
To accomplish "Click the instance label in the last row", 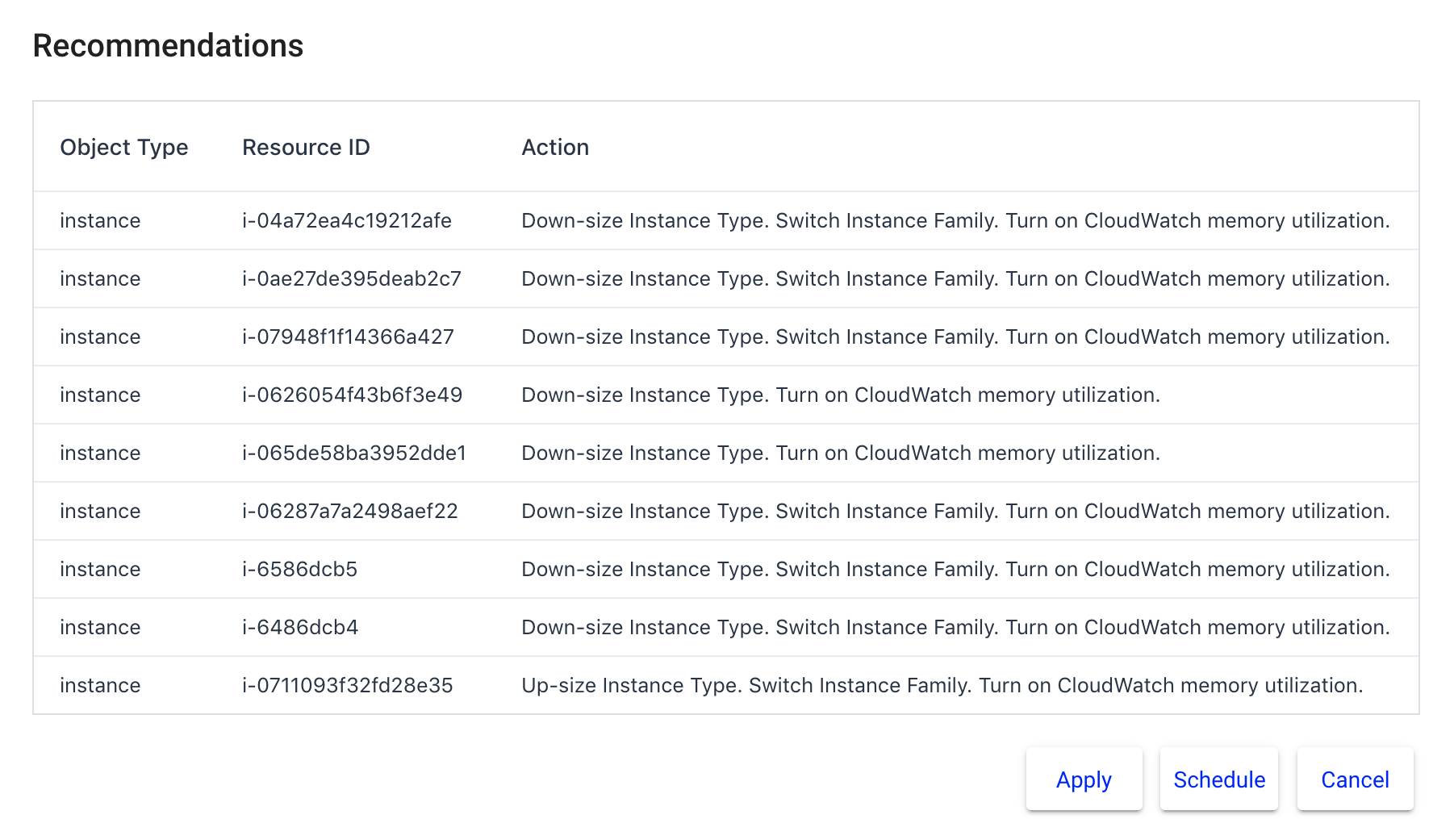I will 99,685.
